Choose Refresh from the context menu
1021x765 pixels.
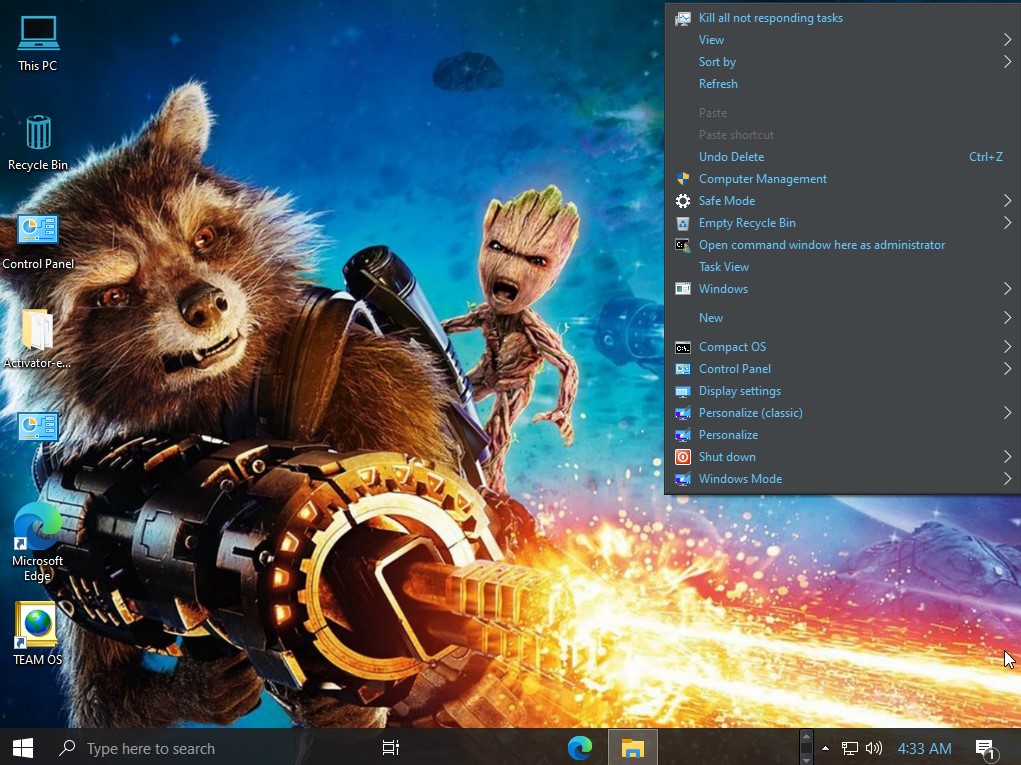pos(843,84)
